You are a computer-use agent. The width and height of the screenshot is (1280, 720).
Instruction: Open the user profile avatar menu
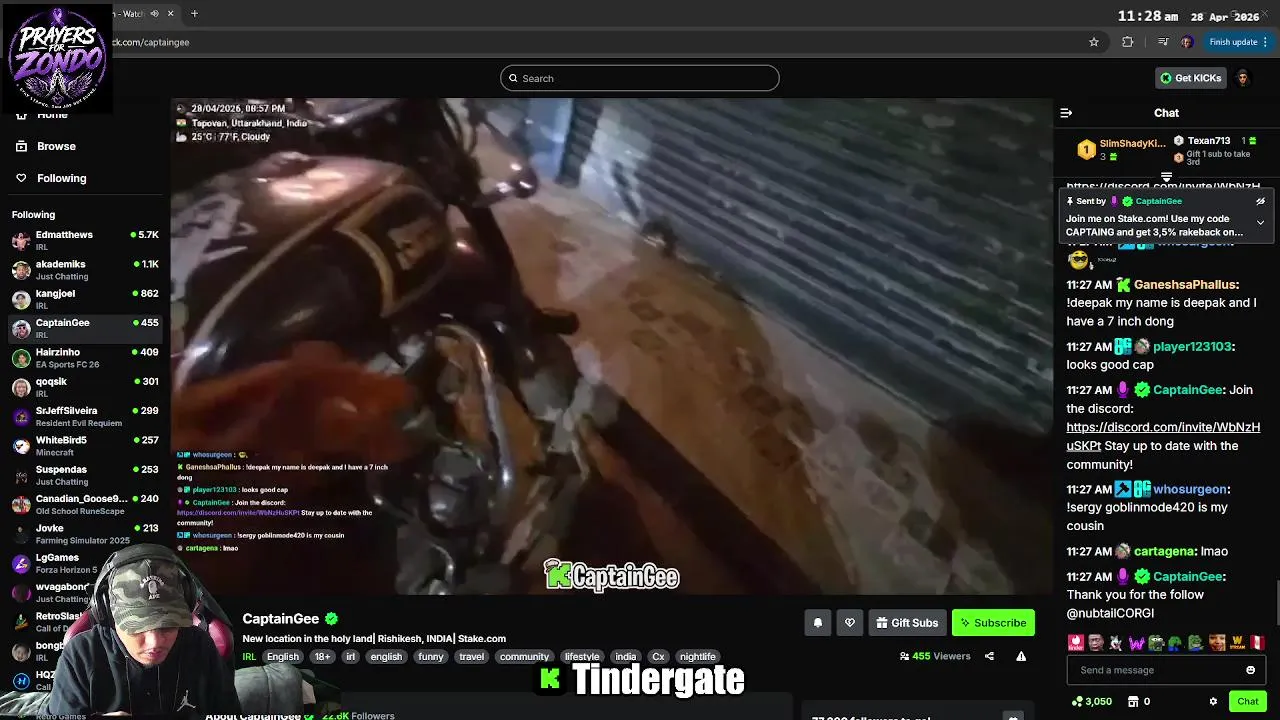pyautogui.click(x=1243, y=78)
